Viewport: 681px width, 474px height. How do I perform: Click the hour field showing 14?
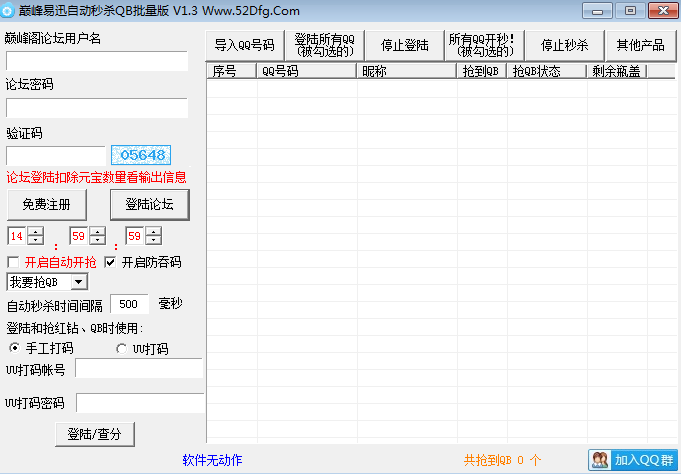tap(17, 236)
